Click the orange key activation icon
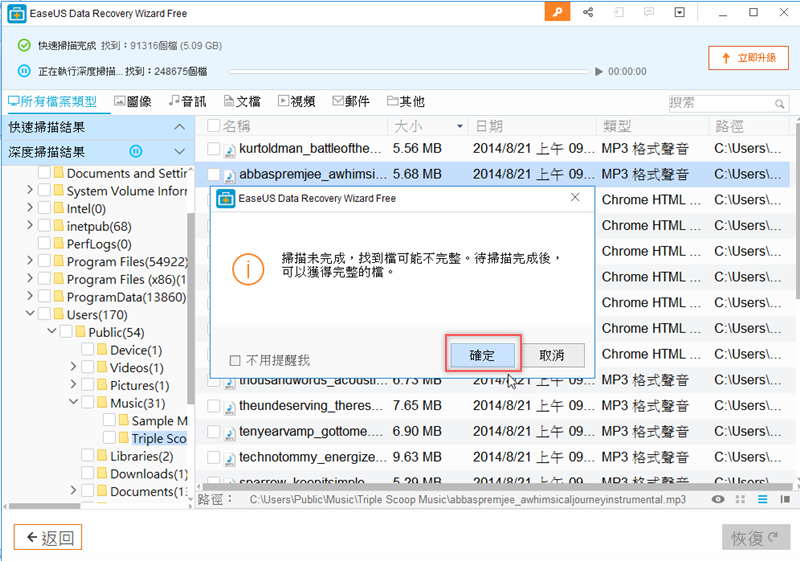Screen dimensions: 800x561 tap(557, 12)
